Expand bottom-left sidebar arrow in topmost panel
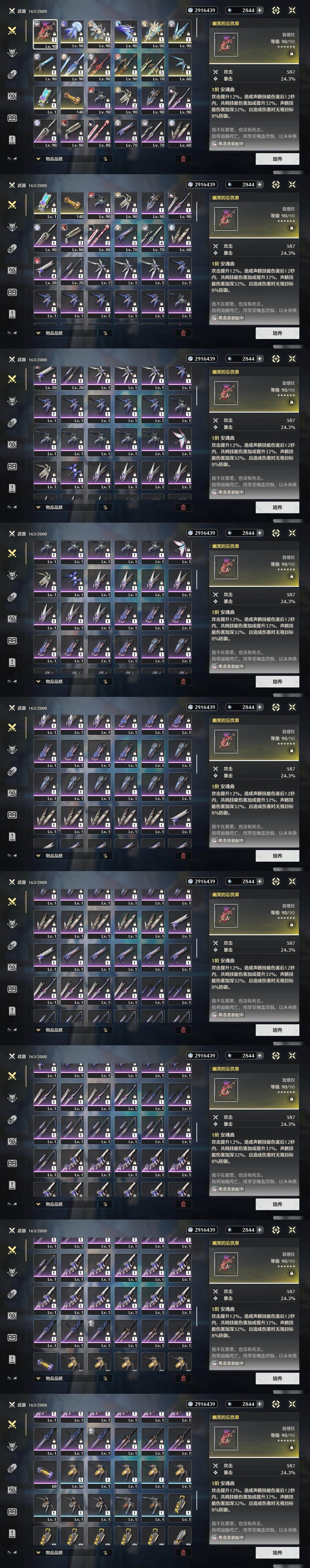The height and width of the screenshot is (1568, 310). coord(12,158)
